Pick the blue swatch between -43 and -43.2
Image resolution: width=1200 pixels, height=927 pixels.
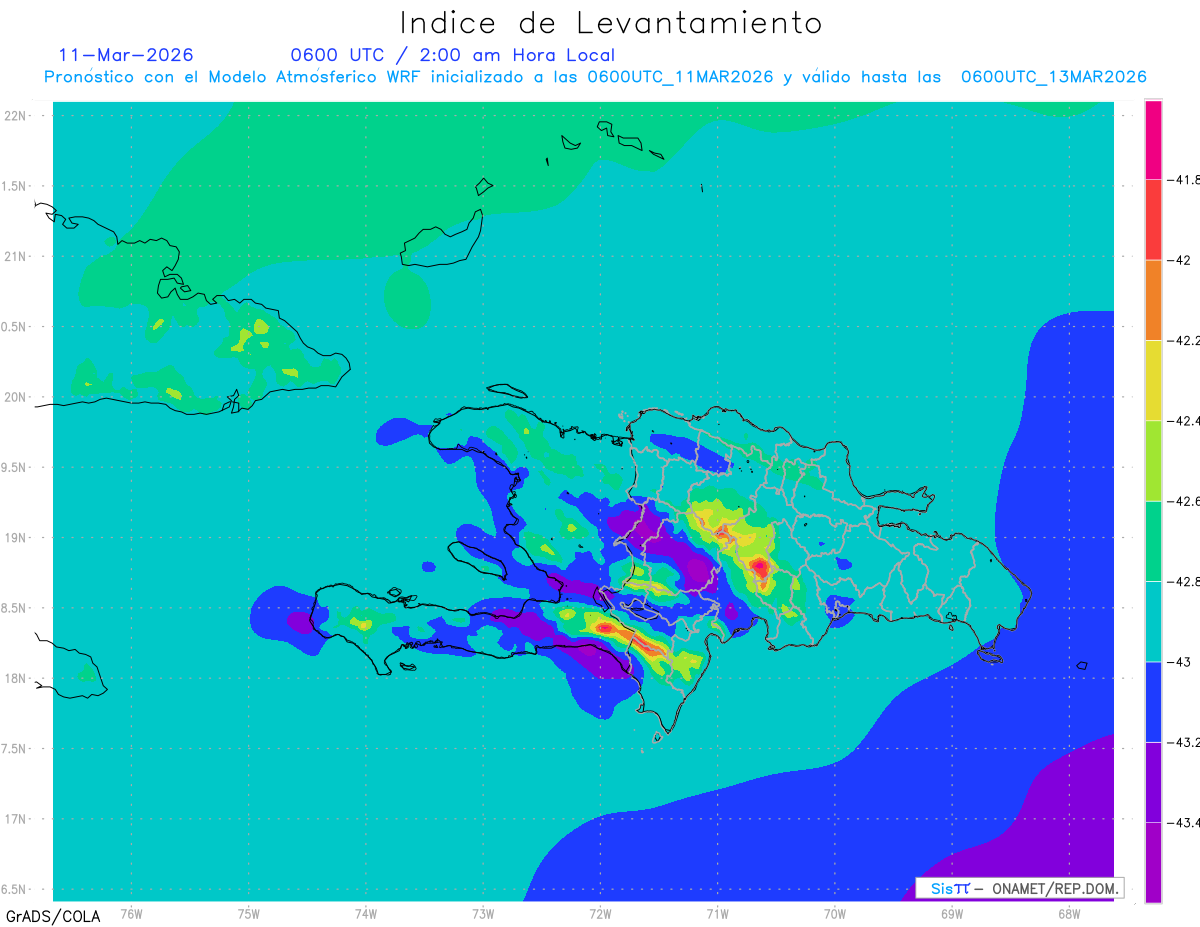click(1153, 701)
